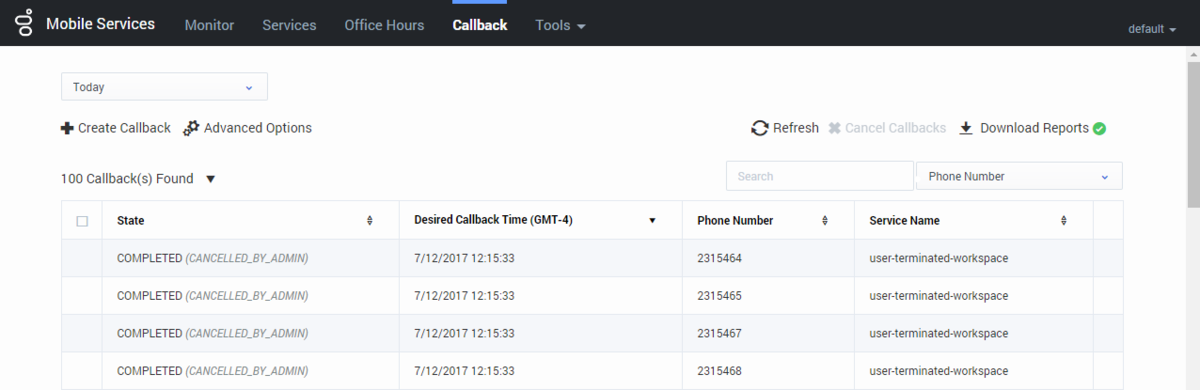Image resolution: width=1200 pixels, height=390 pixels.
Task: Focus the Search input field
Action: 820,176
